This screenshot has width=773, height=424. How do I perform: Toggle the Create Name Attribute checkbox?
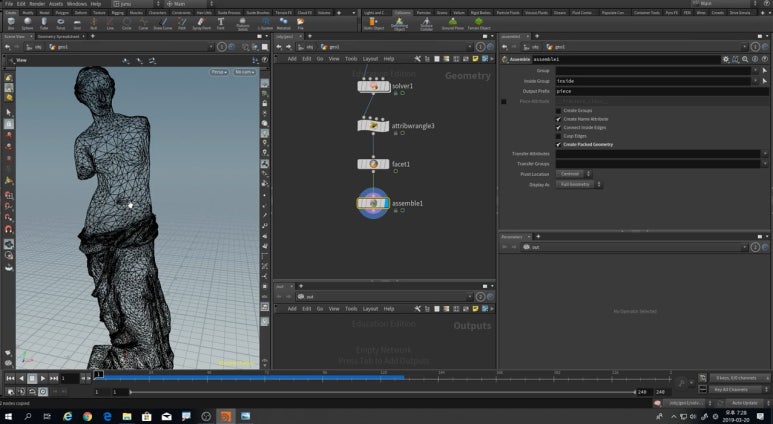559,119
